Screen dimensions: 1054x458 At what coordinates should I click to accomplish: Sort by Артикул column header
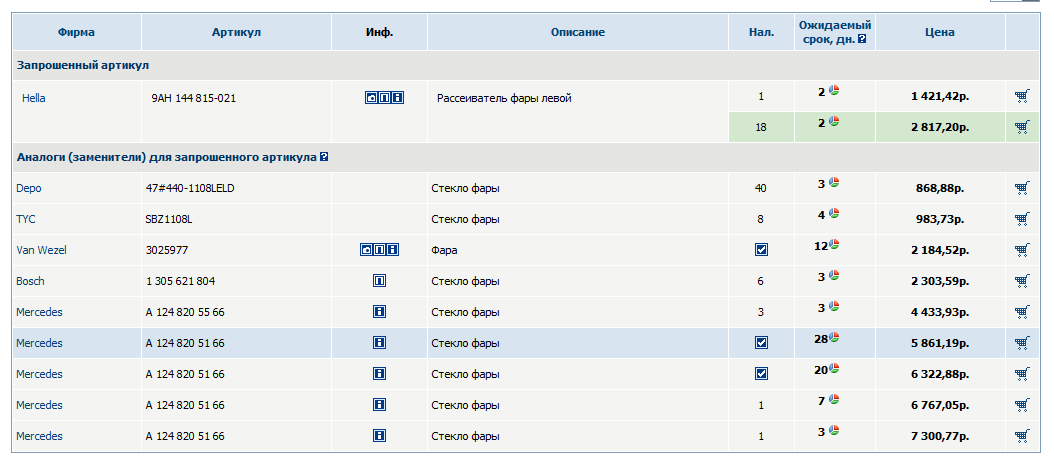click(x=236, y=32)
